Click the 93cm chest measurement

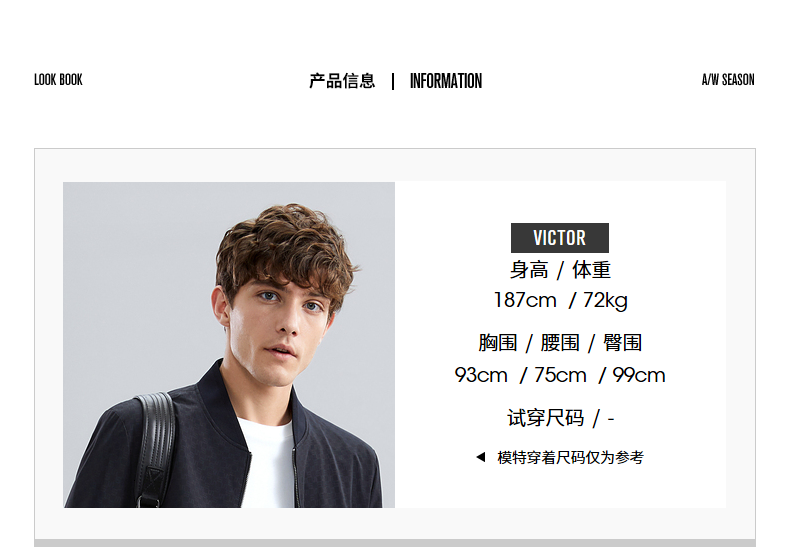click(481, 375)
